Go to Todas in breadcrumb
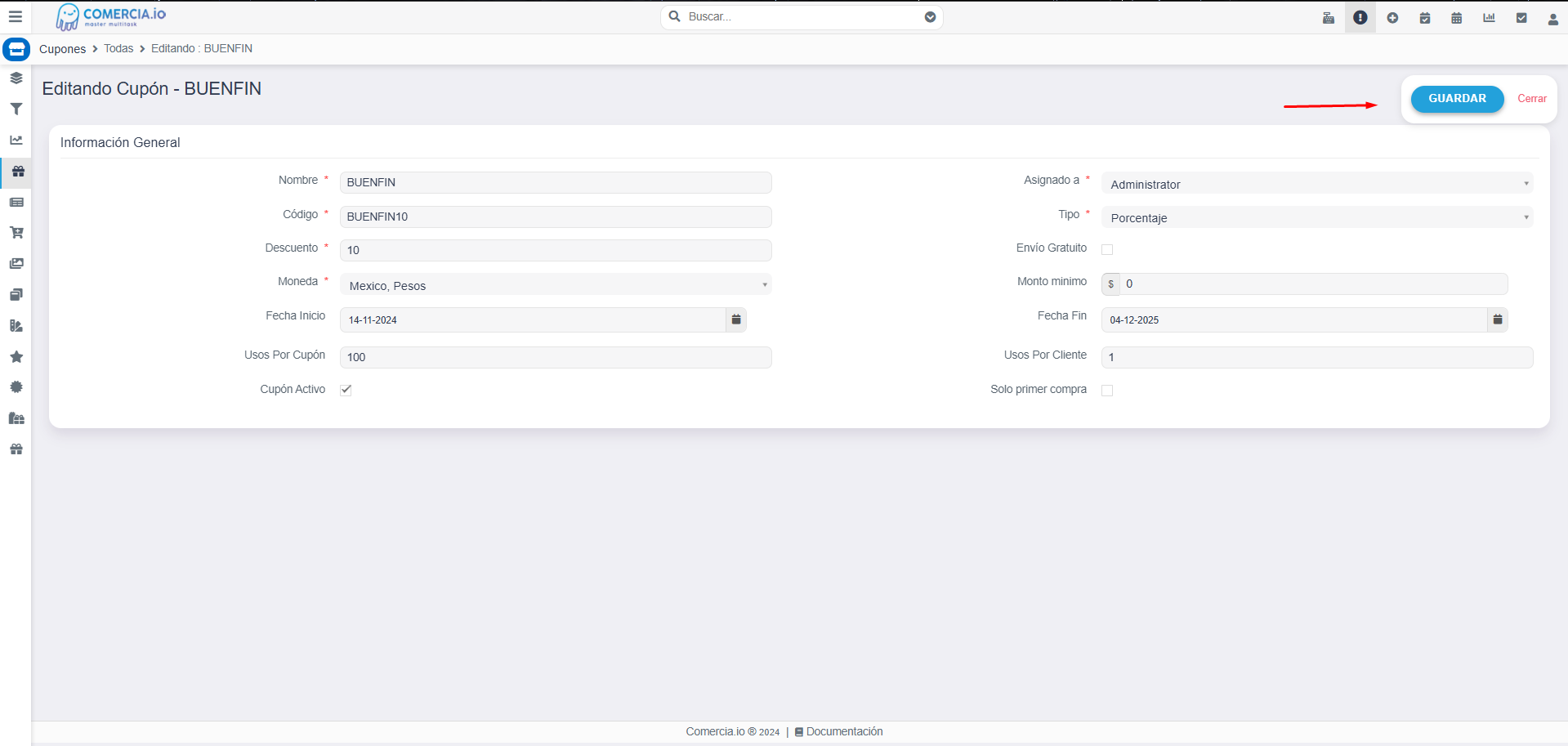1568x746 pixels. 118,49
